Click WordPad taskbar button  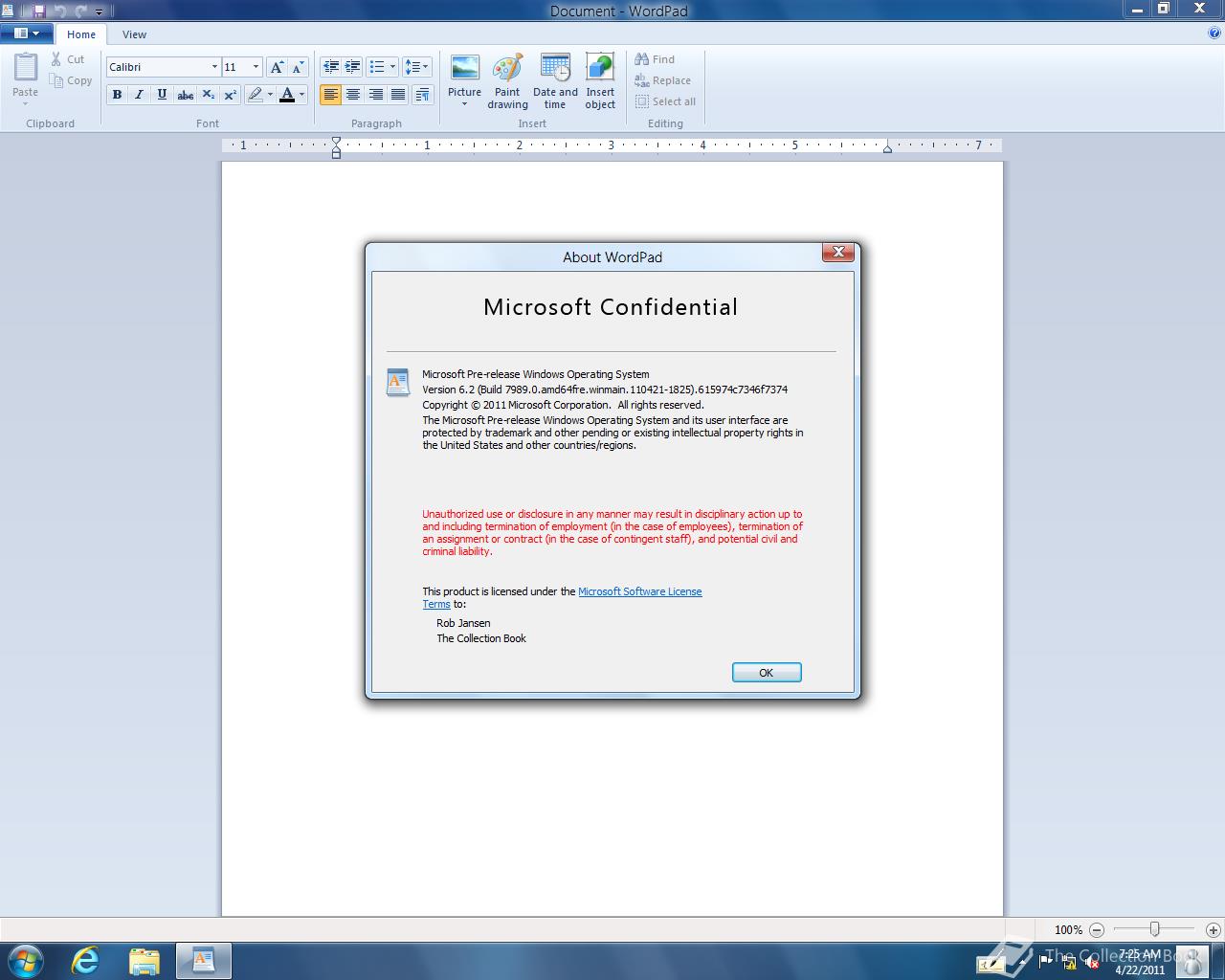click(x=203, y=961)
